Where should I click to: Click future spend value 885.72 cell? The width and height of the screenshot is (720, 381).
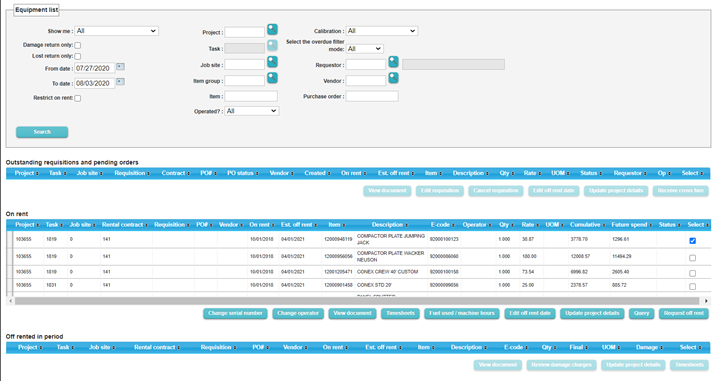coord(619,285)
